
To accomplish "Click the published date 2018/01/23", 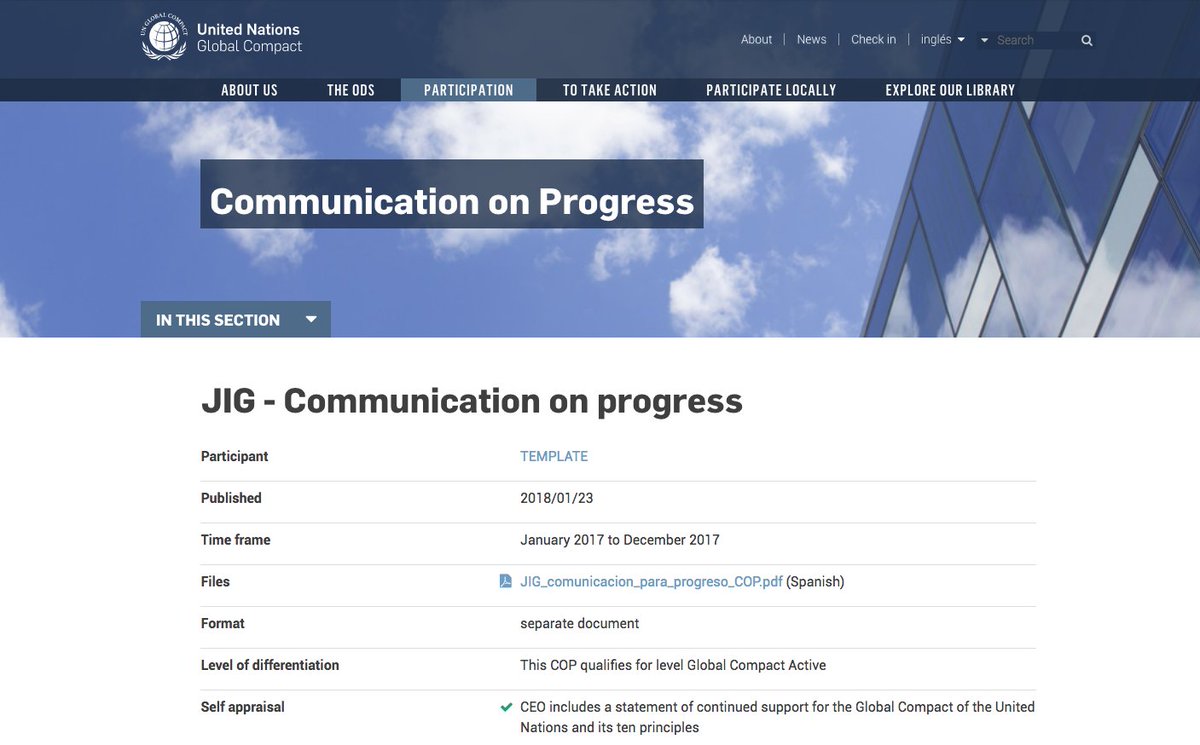I will [x=557, y=498].
